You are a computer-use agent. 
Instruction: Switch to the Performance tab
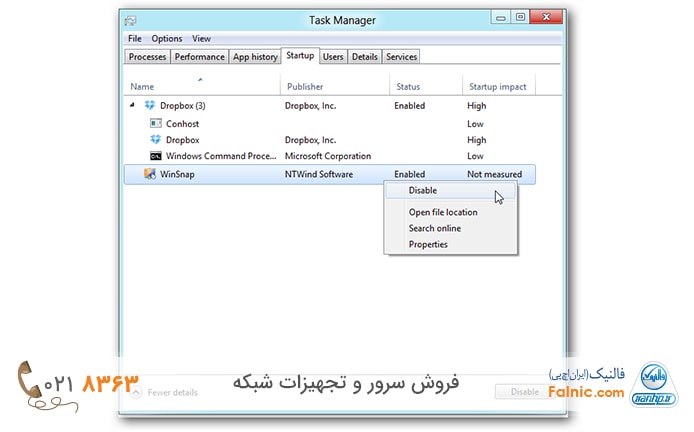click(x=199, y=57)
